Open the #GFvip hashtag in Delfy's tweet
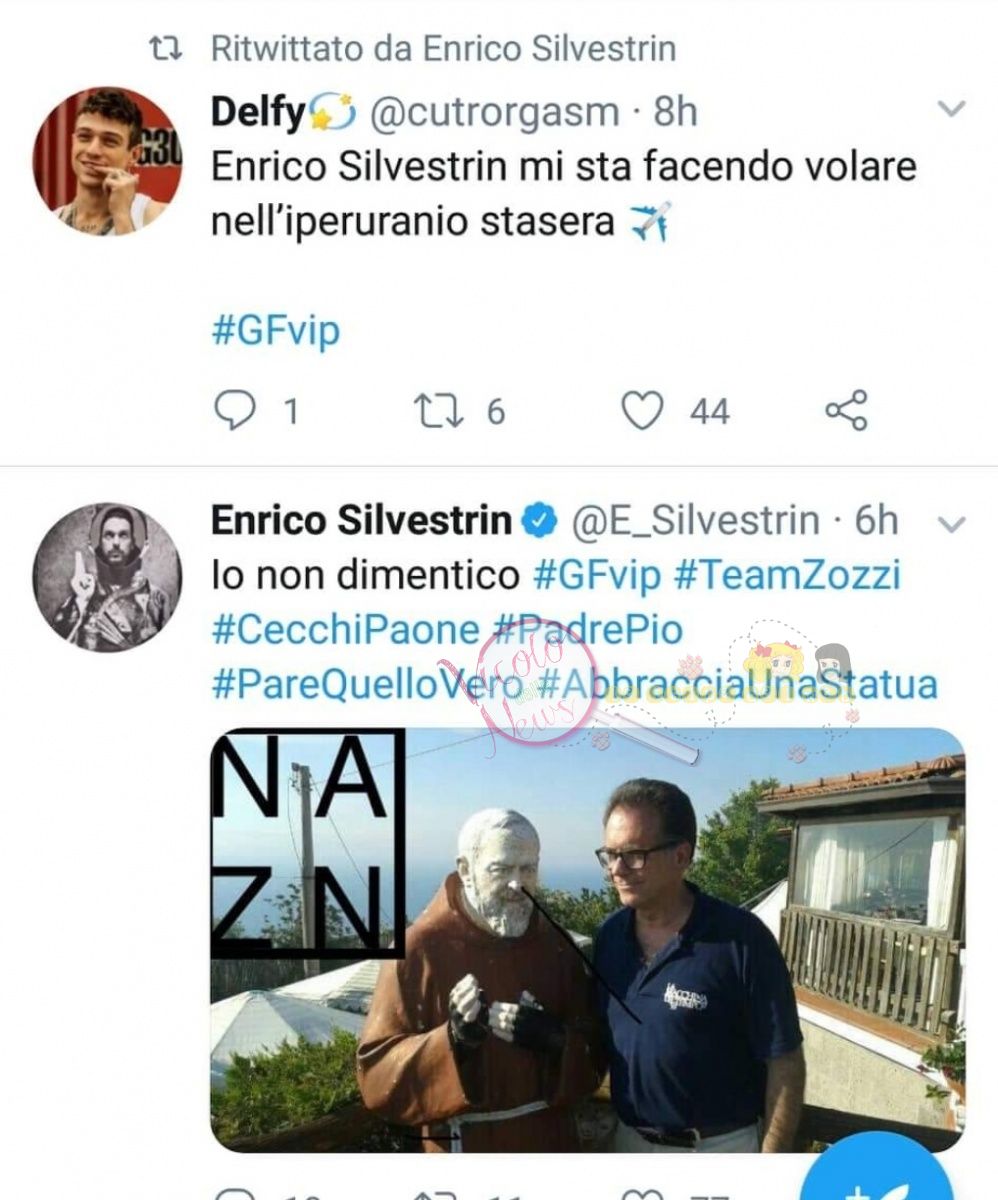 [x=275, y=330]
